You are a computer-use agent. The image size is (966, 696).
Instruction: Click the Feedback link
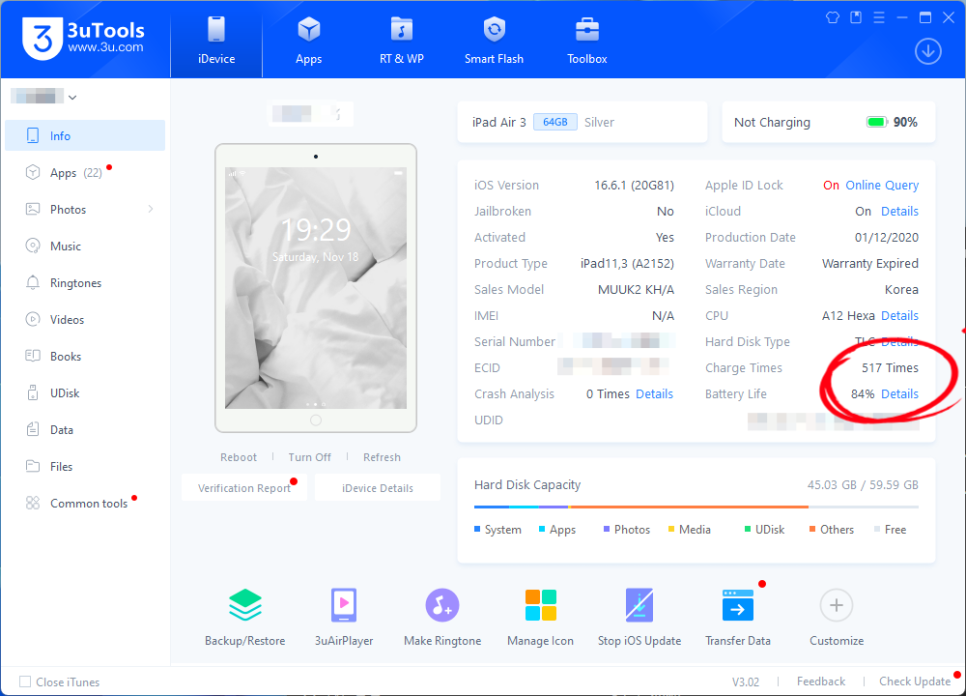(x=821, y=681)
